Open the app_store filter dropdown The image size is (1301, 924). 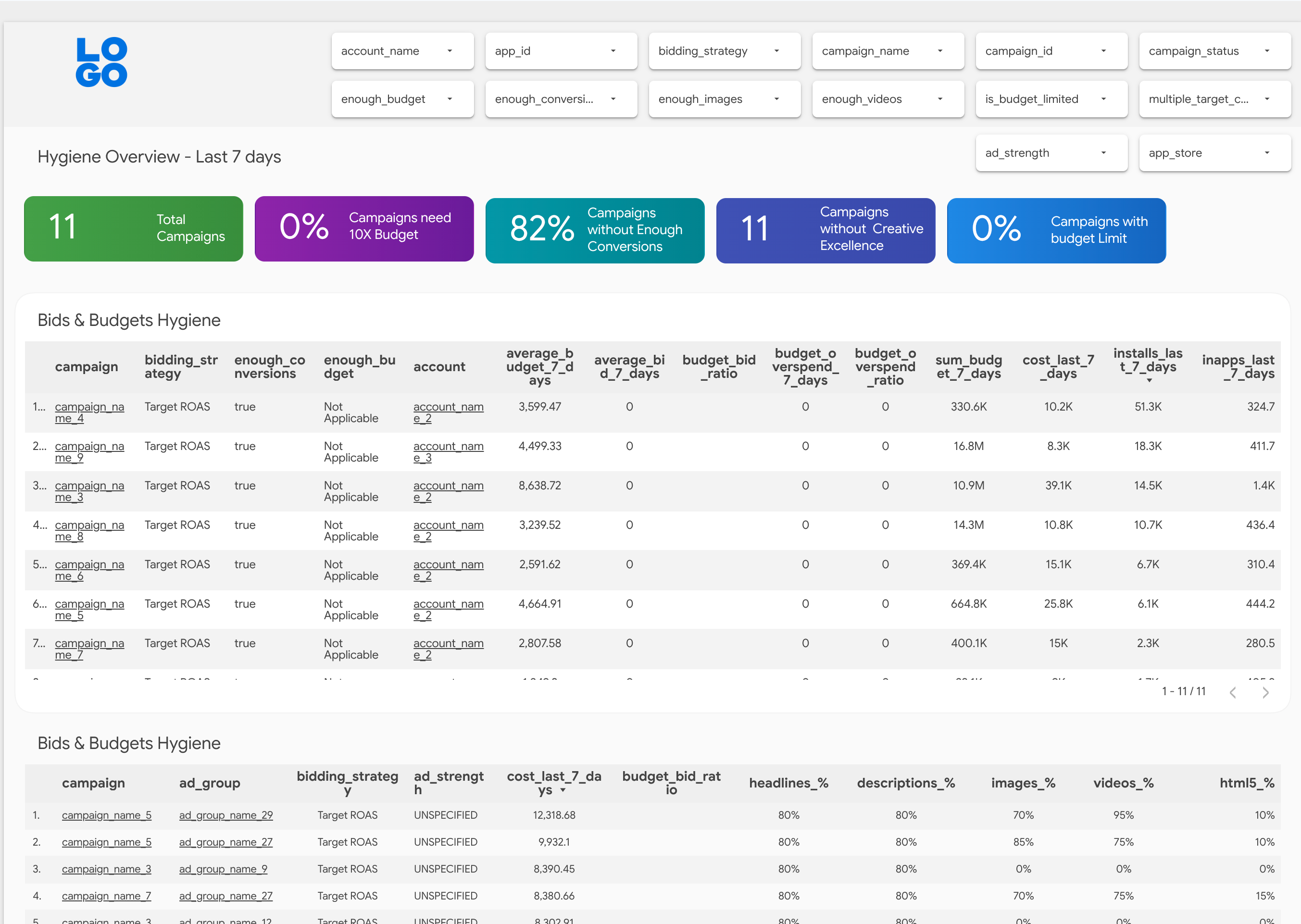click(x=1214, y=153)
